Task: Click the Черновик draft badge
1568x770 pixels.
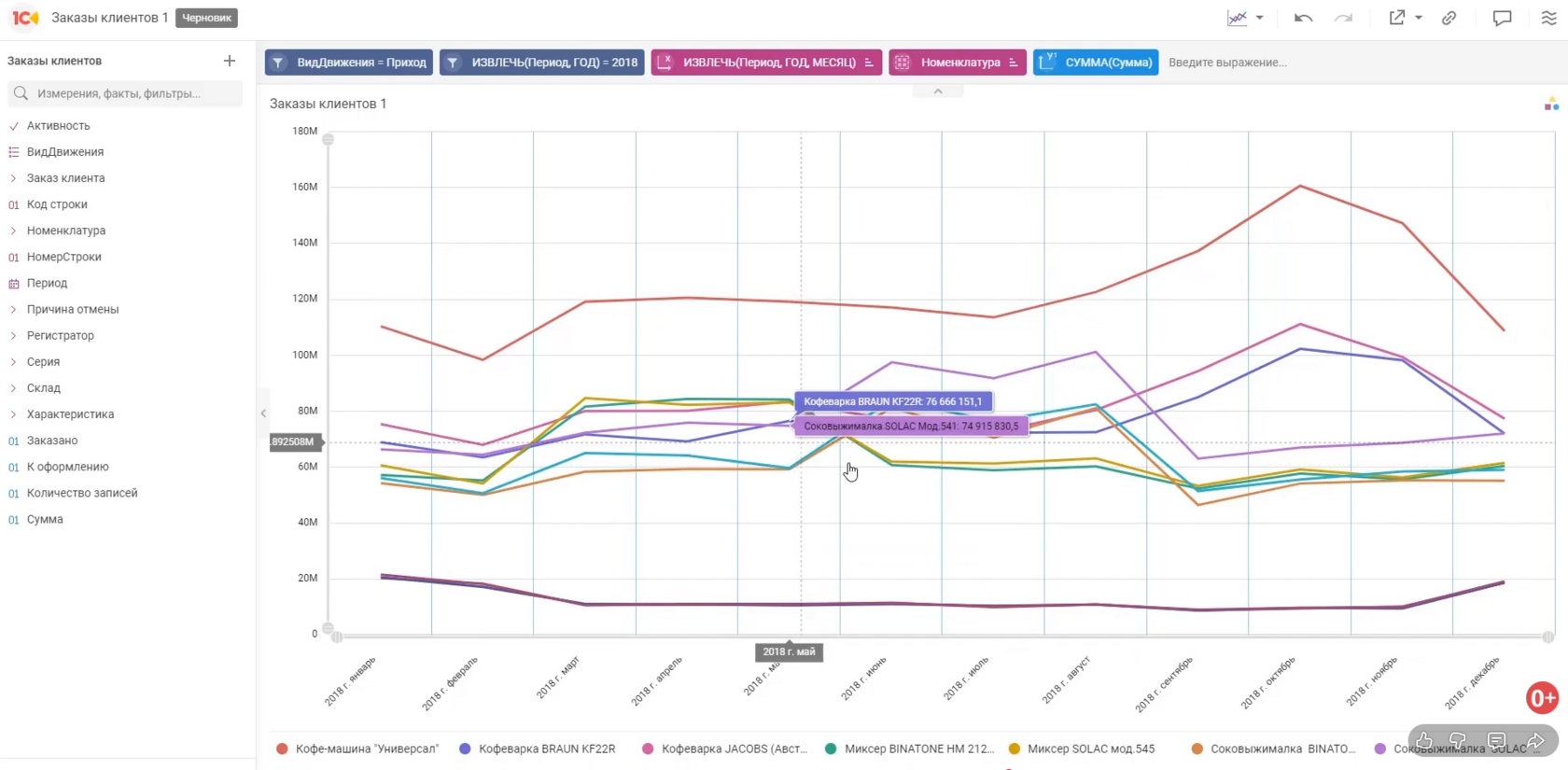Action: (x=207, y=18)
